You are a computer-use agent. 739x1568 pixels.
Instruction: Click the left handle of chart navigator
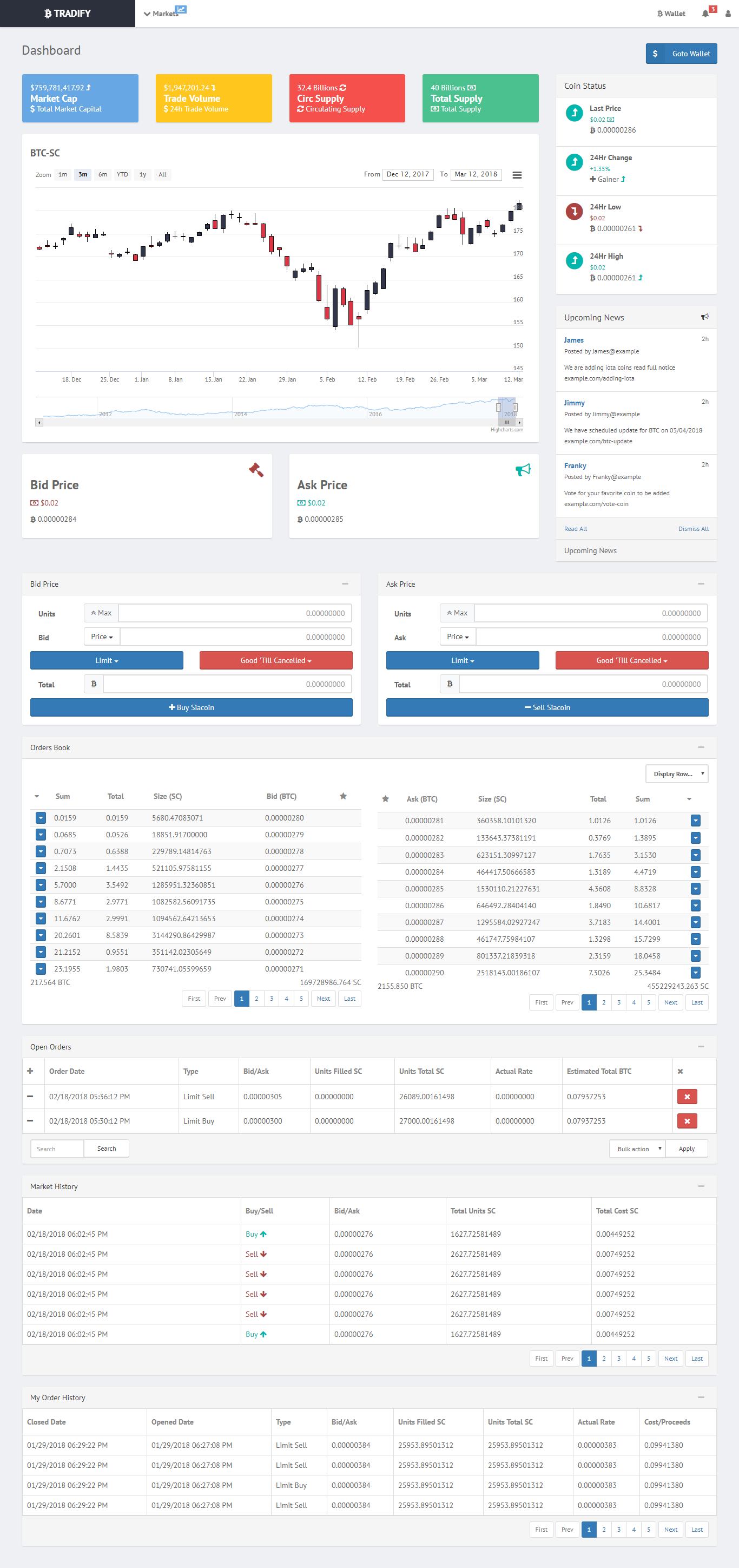coord(499,407)
